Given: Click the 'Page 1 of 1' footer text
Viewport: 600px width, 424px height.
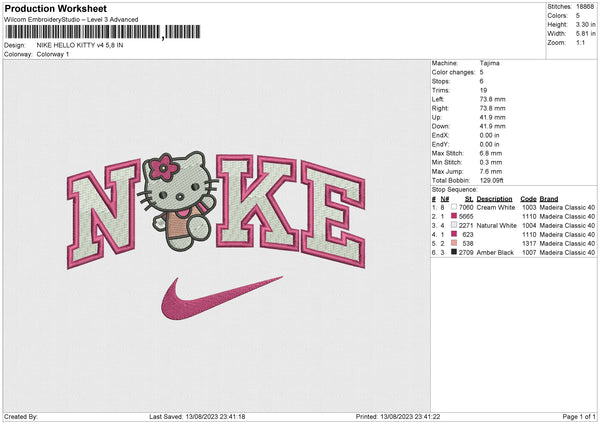Looking at the screenshot, I should [579, 416].
